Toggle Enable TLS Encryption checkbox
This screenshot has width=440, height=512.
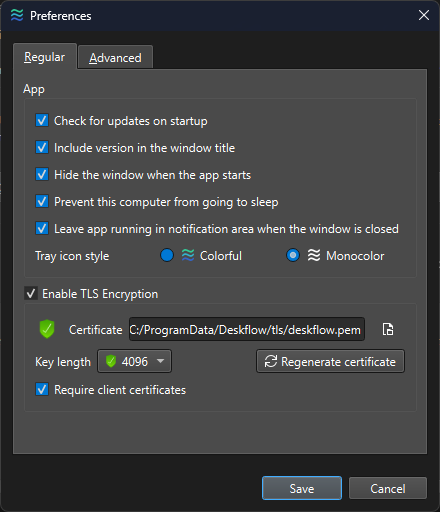coord(31,294)
